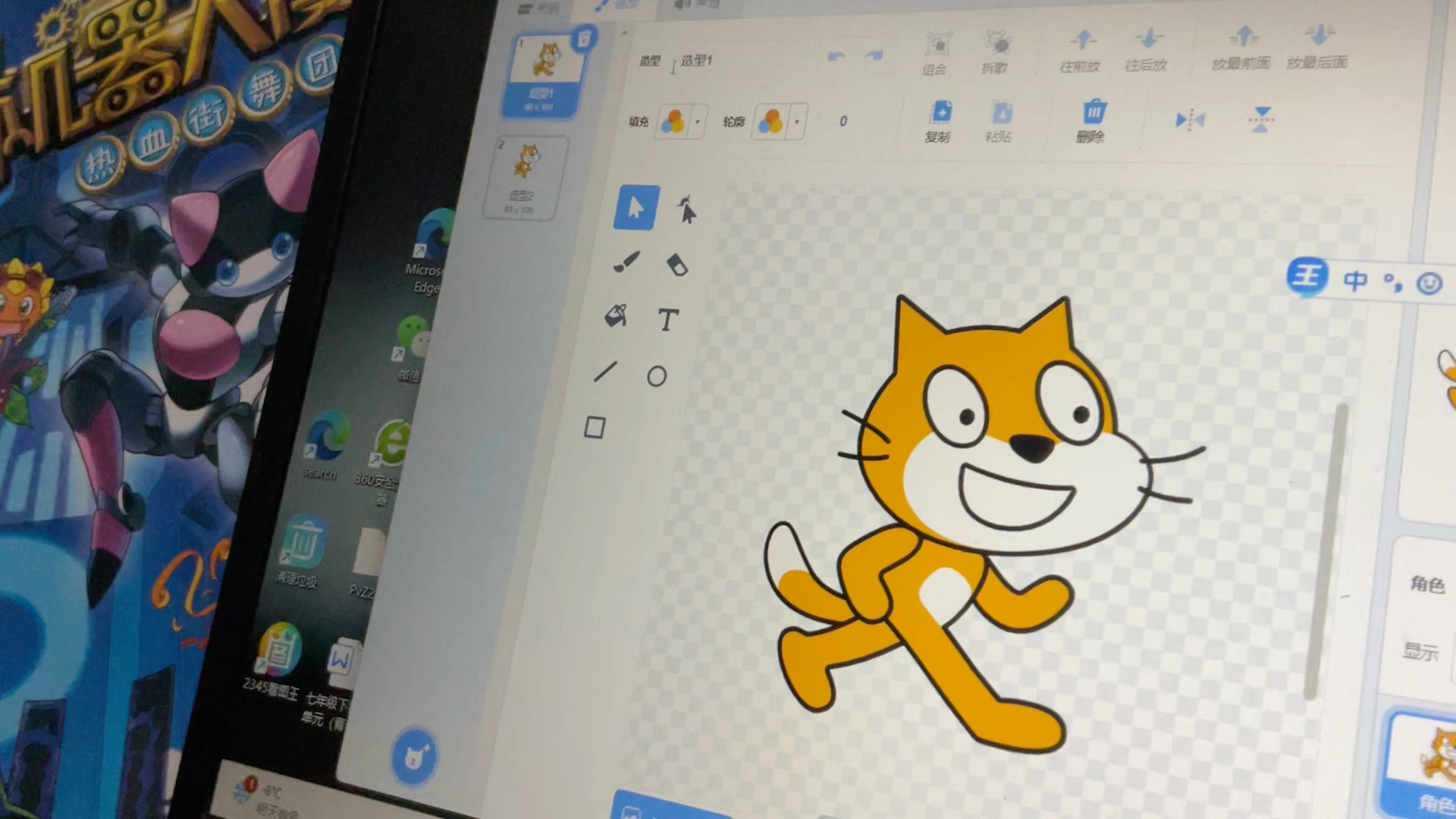Select the Circle tool
Viewport: 1456px width, 819px height.
(x=657, y=376)
